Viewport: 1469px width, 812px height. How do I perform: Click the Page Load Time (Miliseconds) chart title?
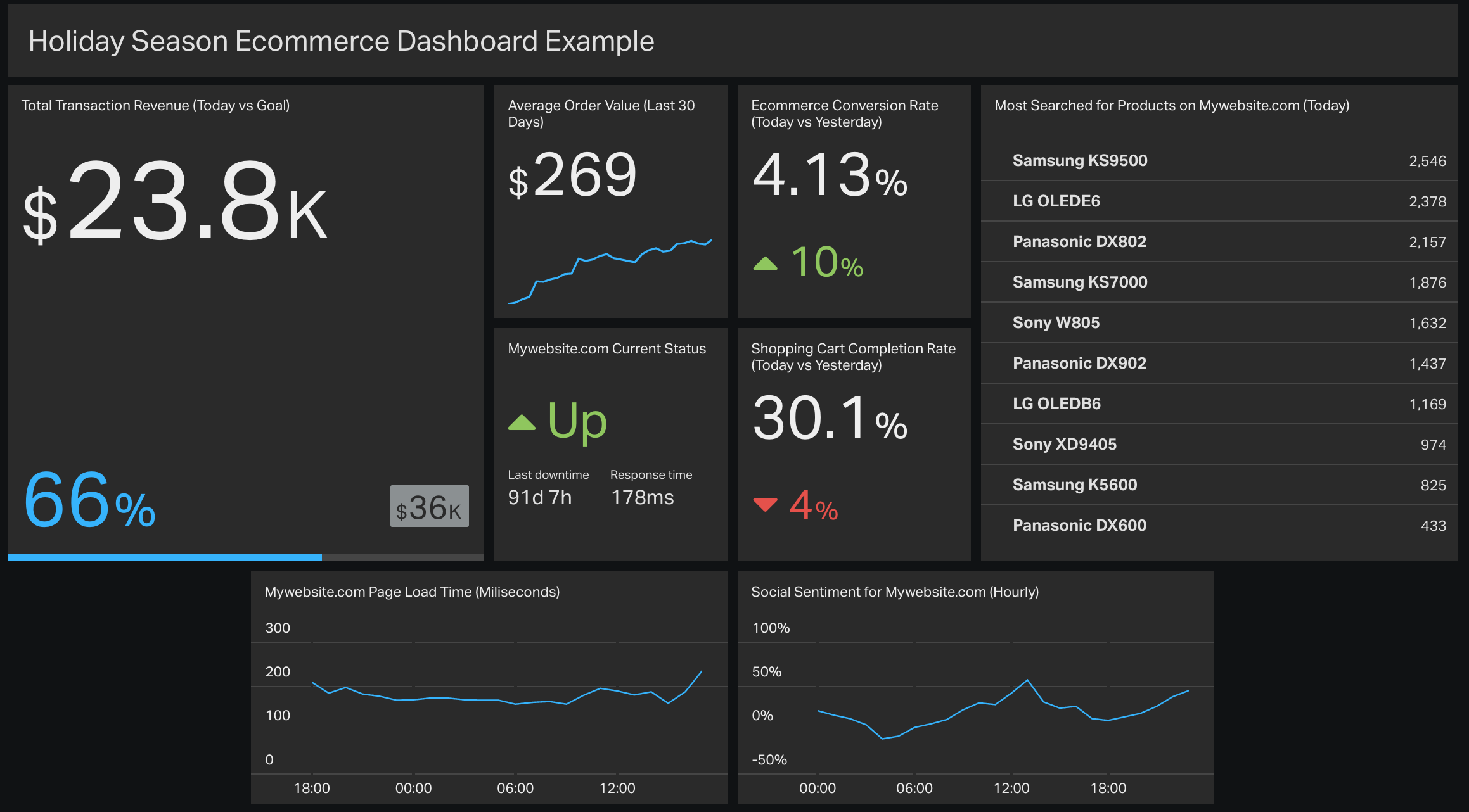412,592
